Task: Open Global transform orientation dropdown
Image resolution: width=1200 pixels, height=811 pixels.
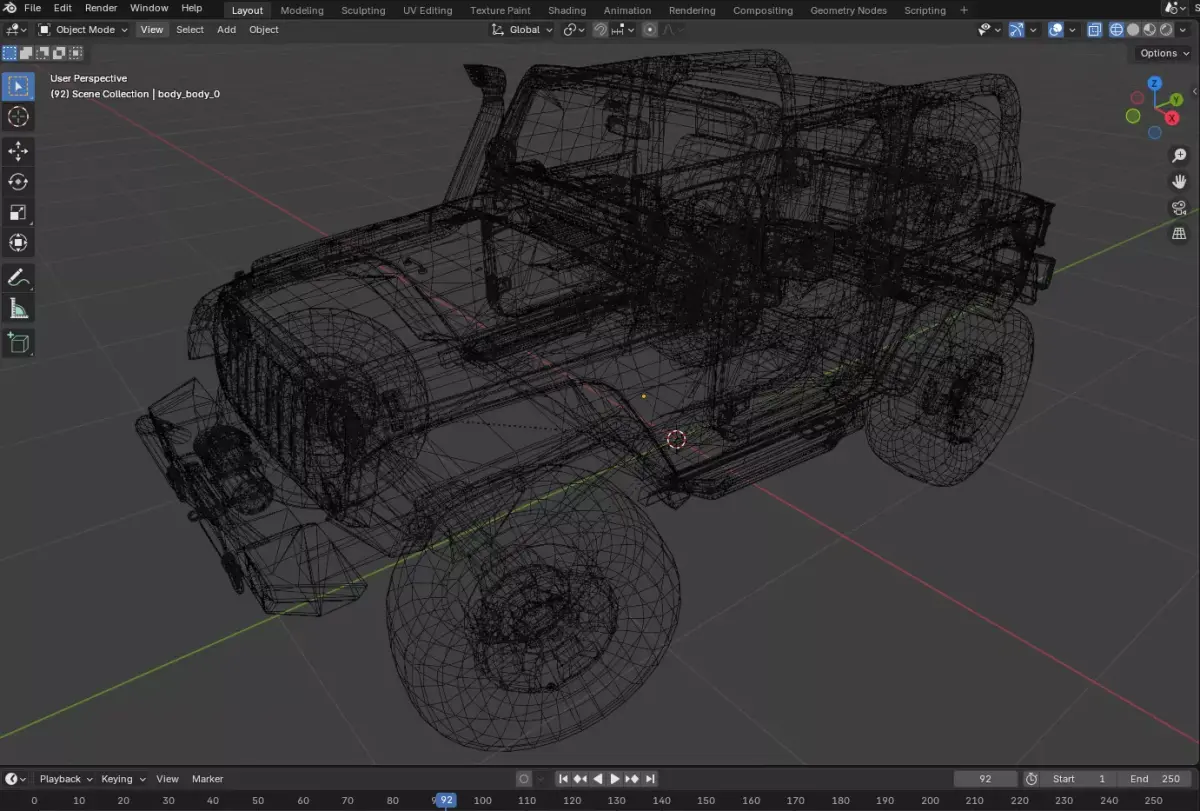Action: tap(522, 30)
